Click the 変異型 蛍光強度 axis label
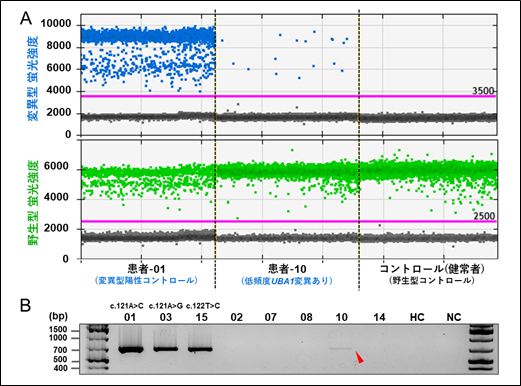The width and height of the screenshot is (521, 386). click(x=33, y=78)
